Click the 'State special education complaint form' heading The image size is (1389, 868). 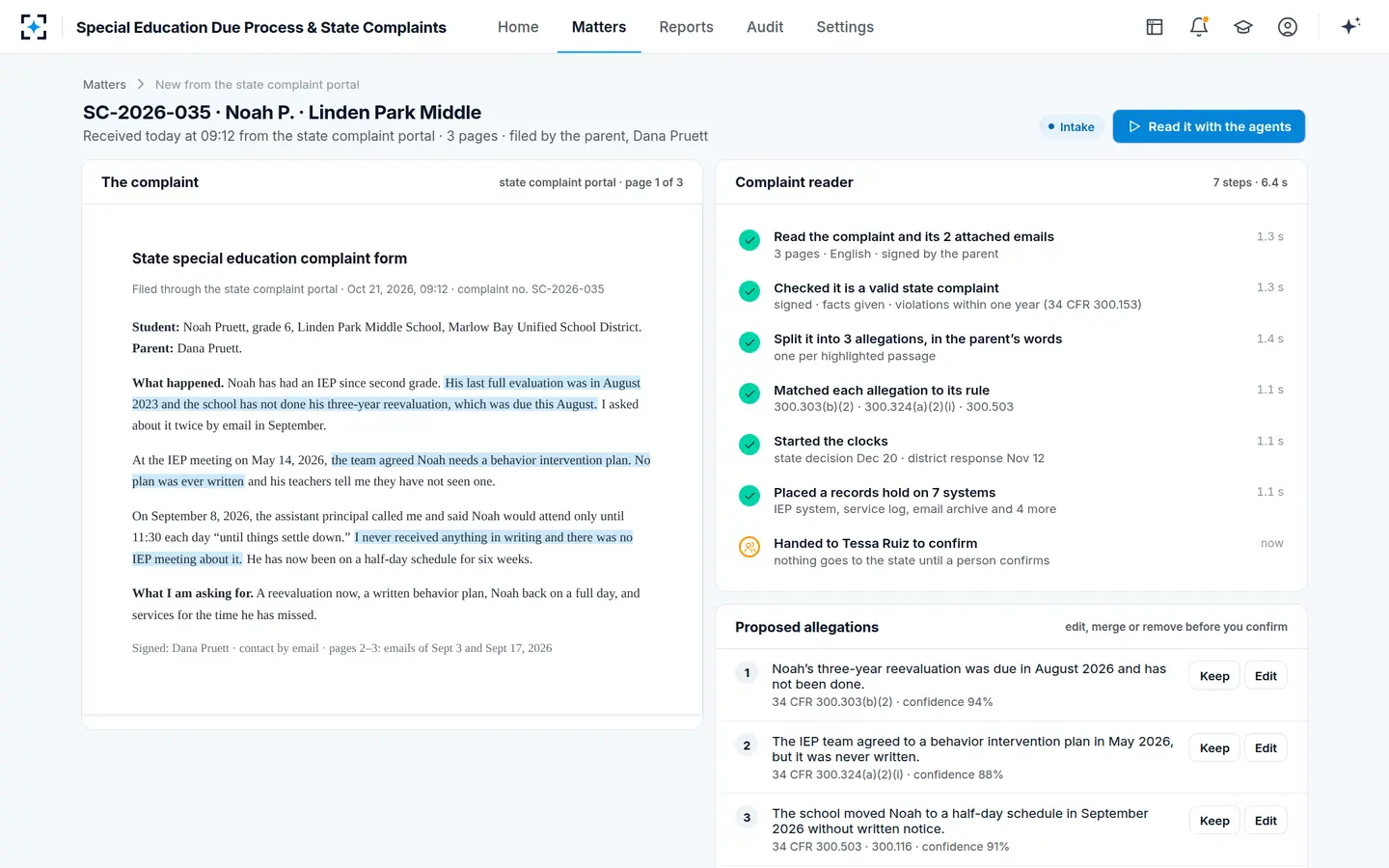pos(269,258)
